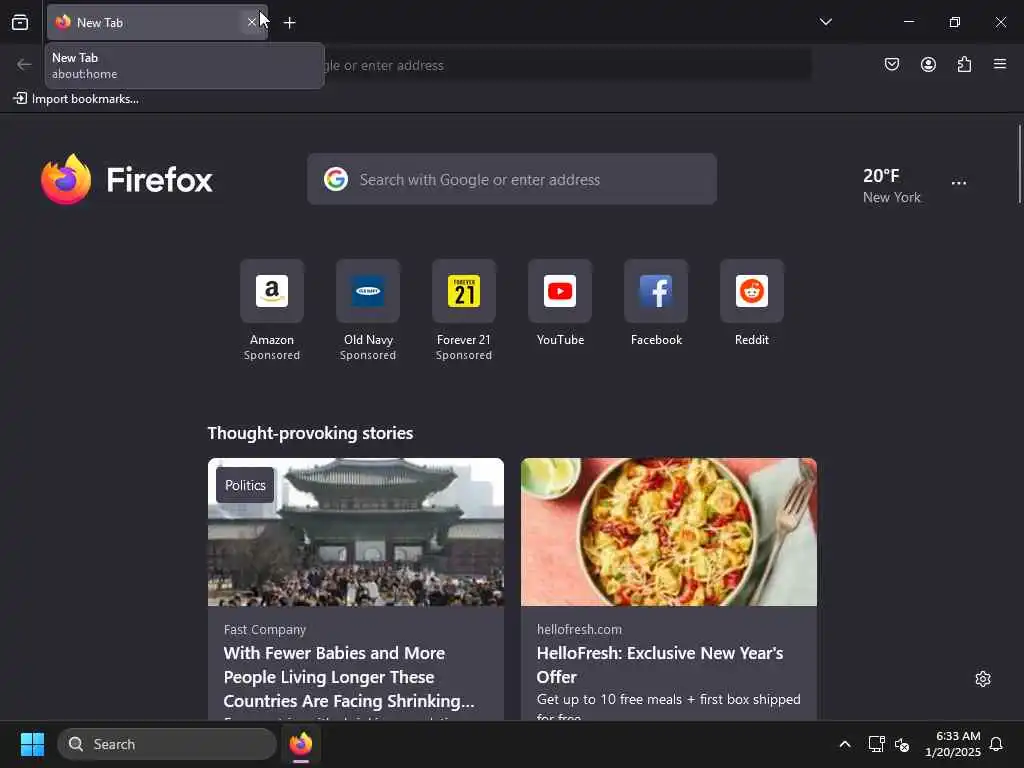Click the Firefox logo on page
1024x768 pixels.
[127, 180]
